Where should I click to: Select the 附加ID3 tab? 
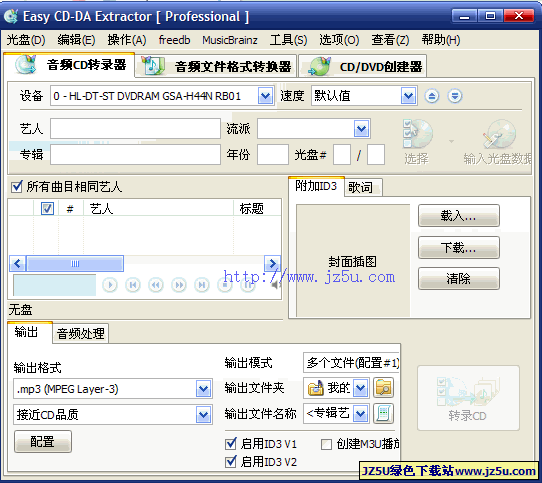316,186
